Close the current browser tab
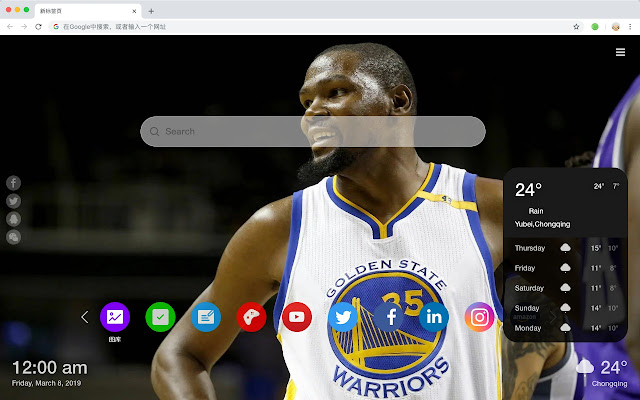This screenshot has height=400, width=640. point(134,11)
